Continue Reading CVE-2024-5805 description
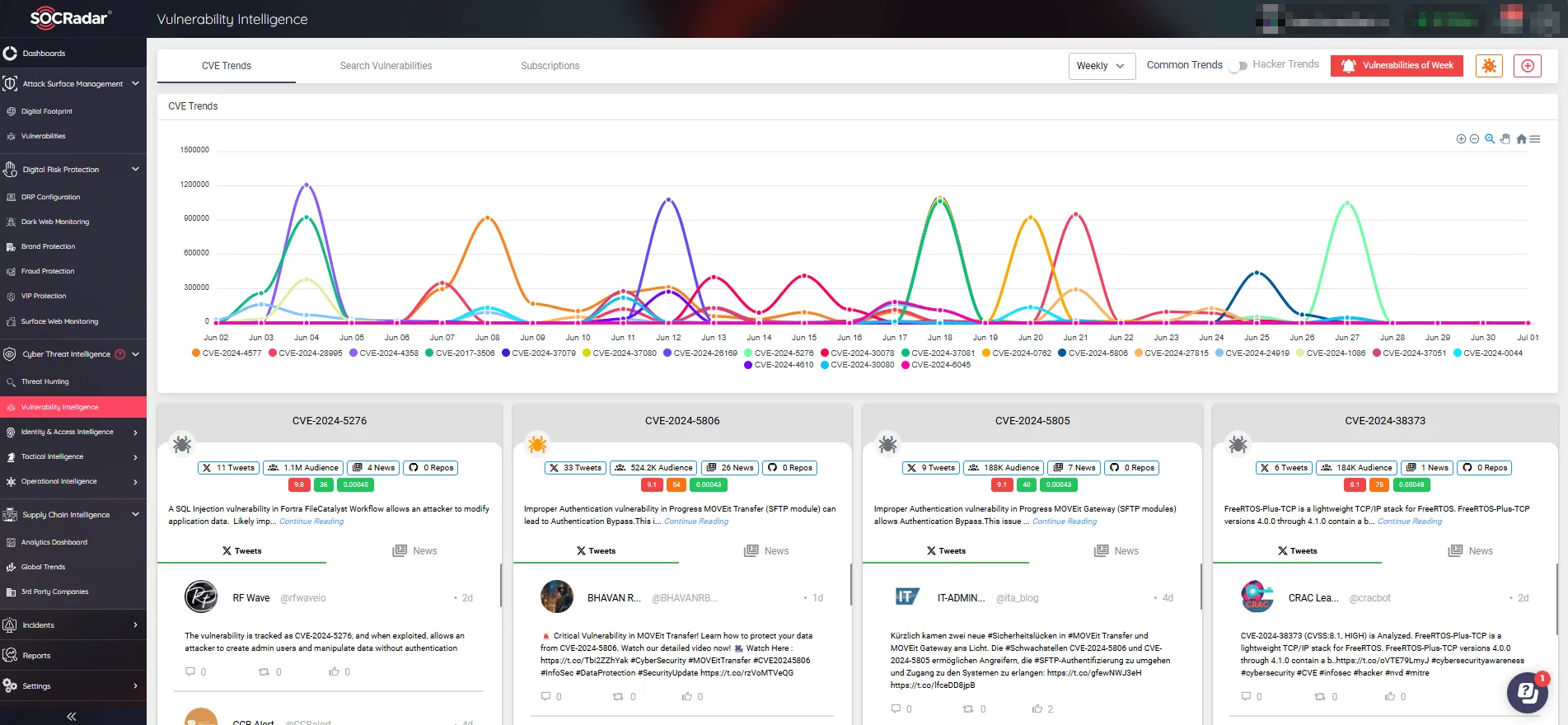This screenshot has height=725, width=1568. tap(1065, 522)
